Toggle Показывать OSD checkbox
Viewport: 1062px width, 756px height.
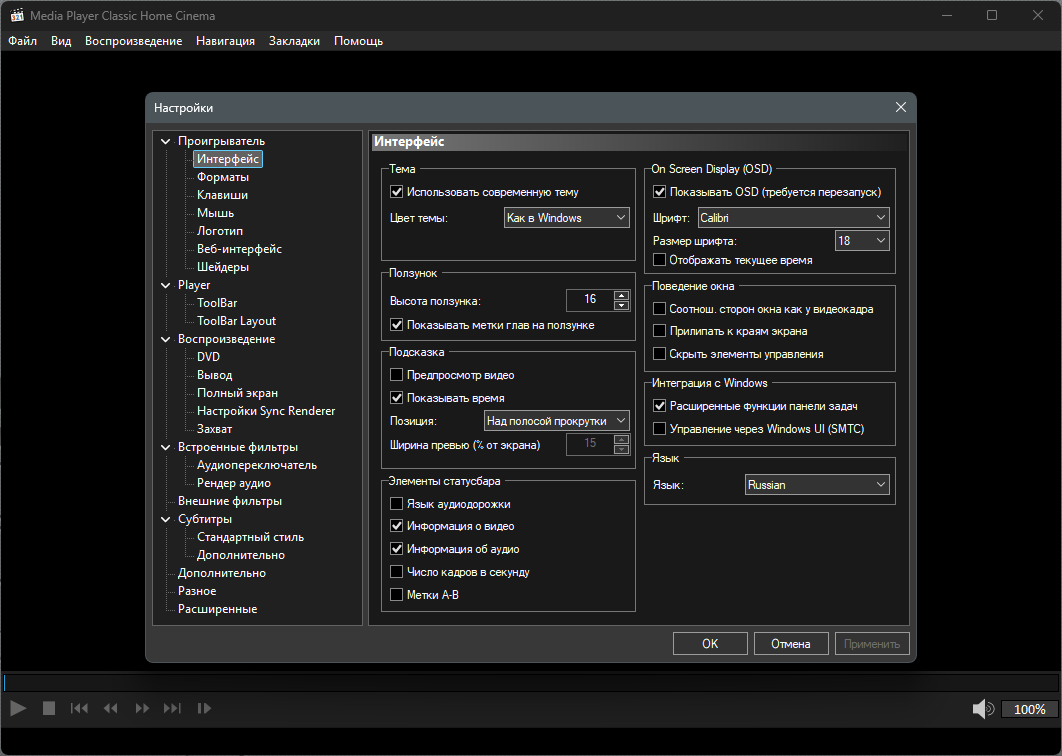[x=659, y=192]
